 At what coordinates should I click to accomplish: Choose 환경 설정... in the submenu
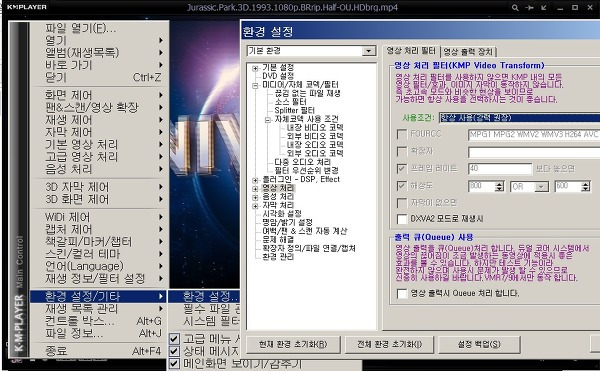(205, 296)
